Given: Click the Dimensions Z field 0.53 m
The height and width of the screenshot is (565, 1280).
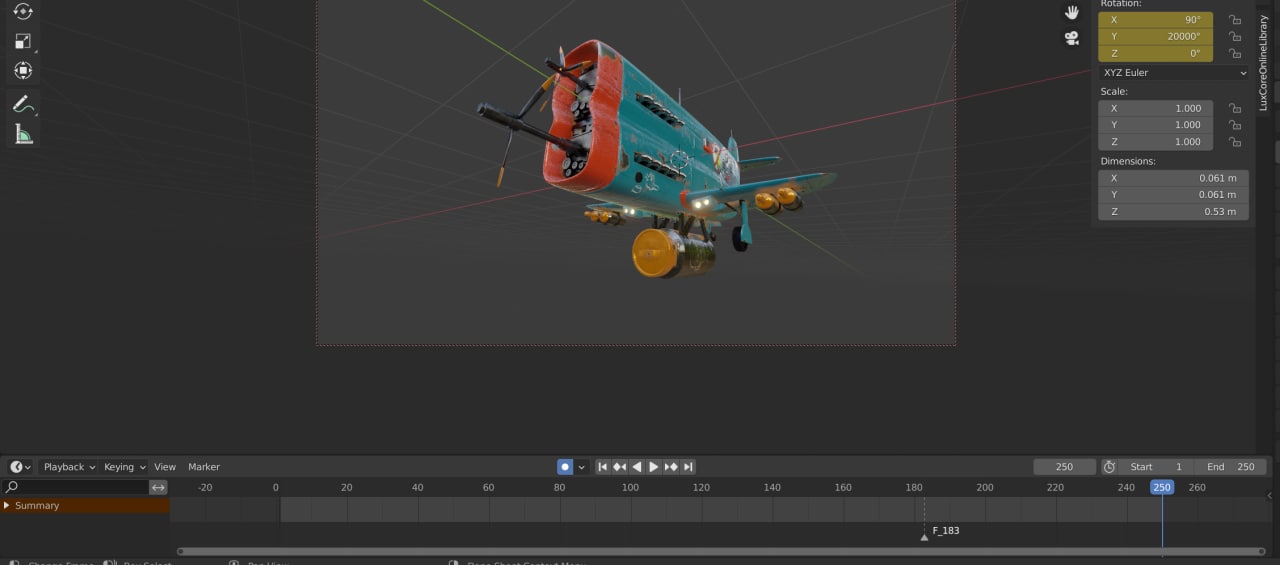Looking at the screenshot, I should pyautogui.click(x=1173, y=212).
